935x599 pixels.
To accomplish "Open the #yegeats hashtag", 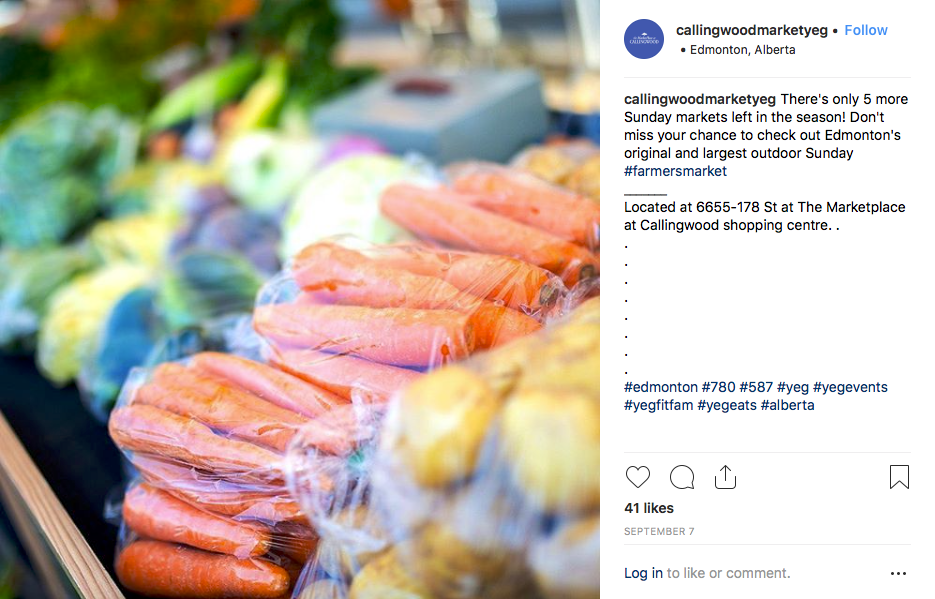I will coord(727,405).
